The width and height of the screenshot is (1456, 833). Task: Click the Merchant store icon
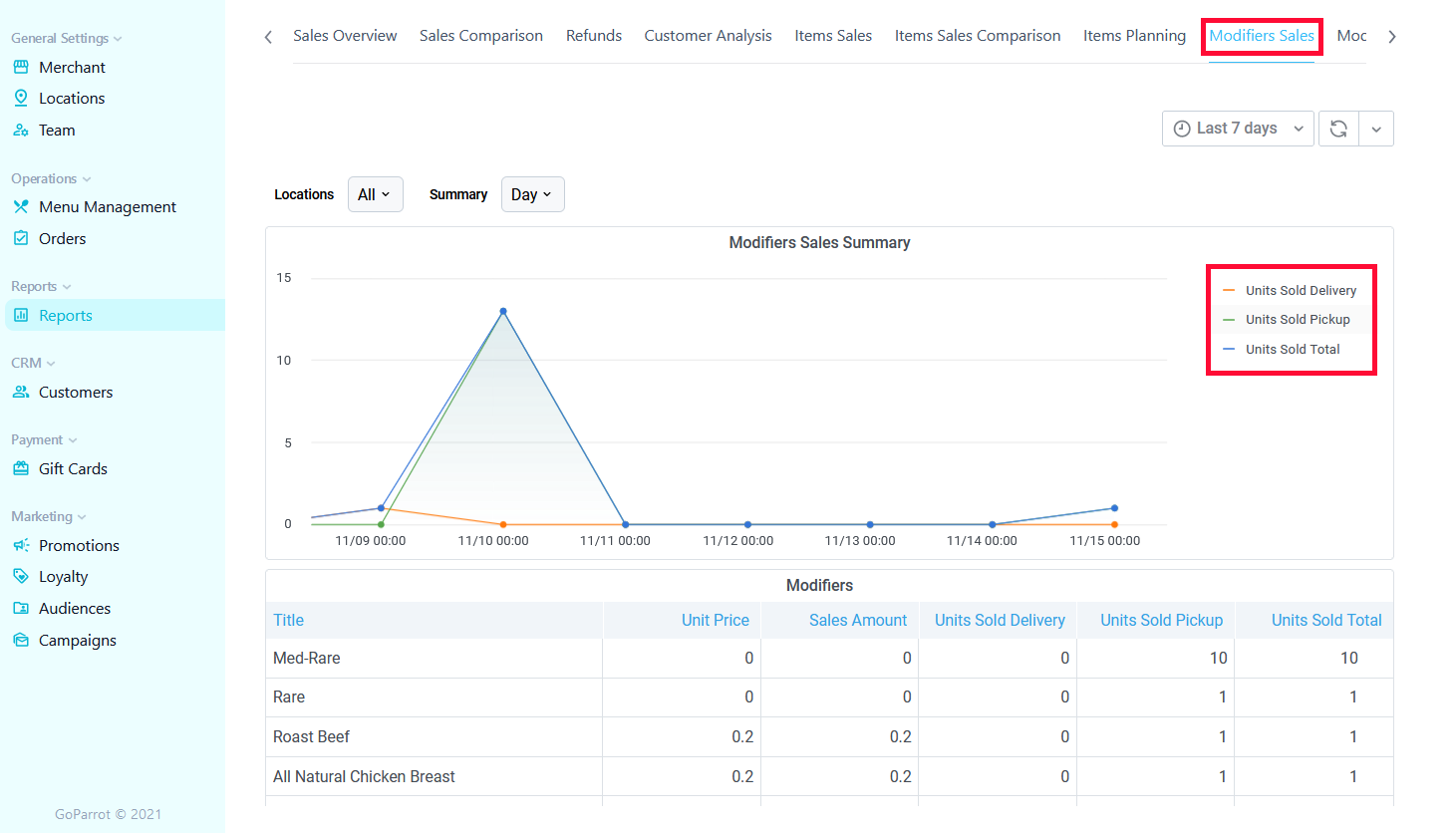21,67
